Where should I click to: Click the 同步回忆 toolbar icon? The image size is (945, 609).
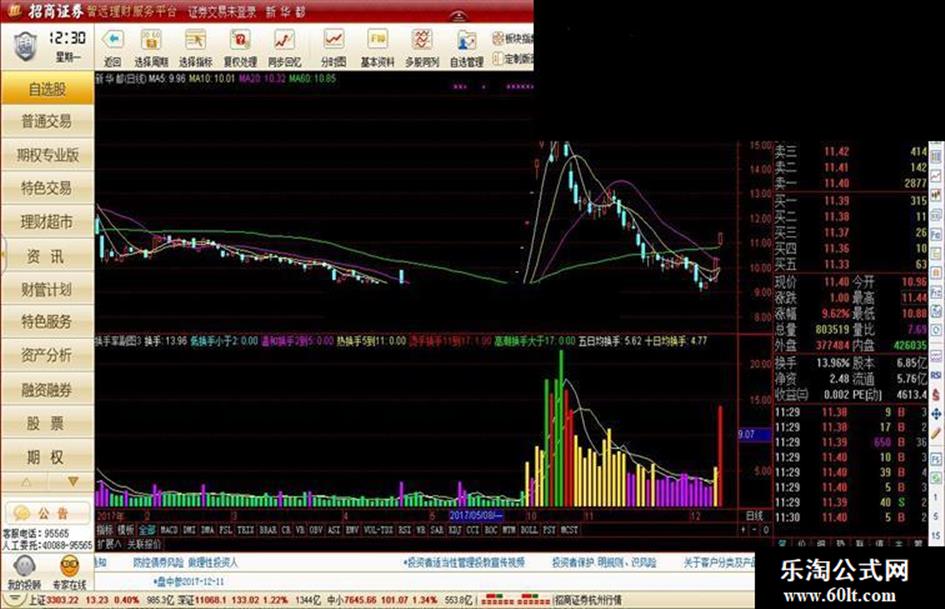click(284, 40)
